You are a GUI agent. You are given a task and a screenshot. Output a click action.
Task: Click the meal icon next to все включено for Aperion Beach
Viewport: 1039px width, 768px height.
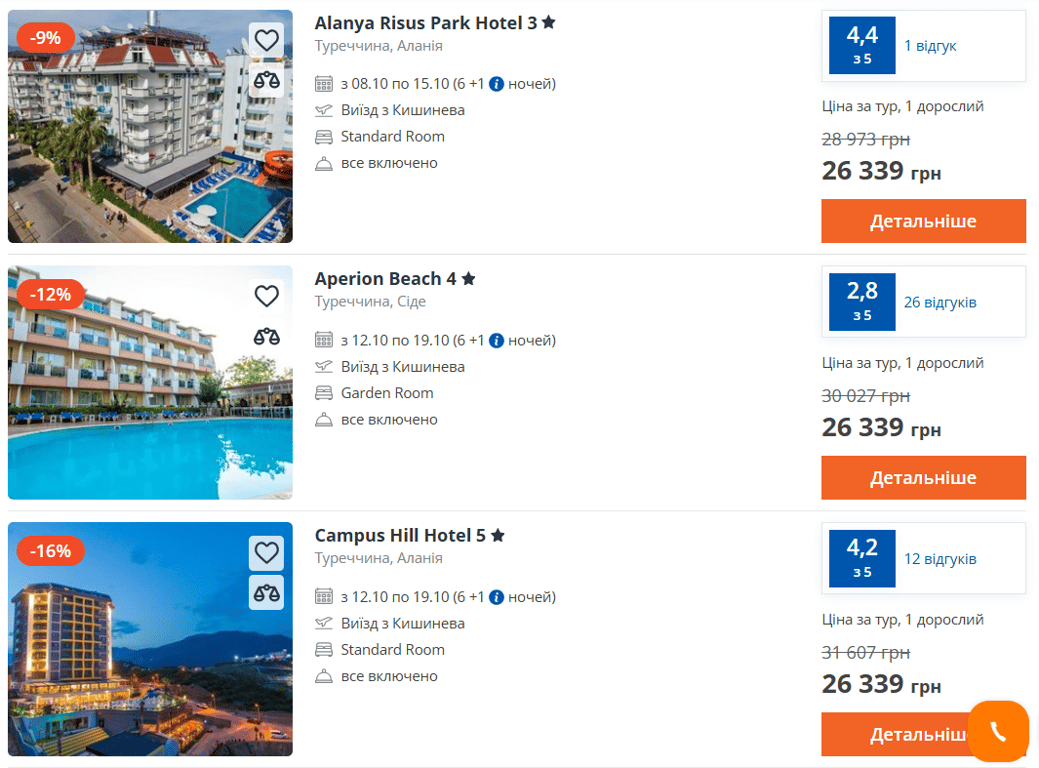click(324, 419)
